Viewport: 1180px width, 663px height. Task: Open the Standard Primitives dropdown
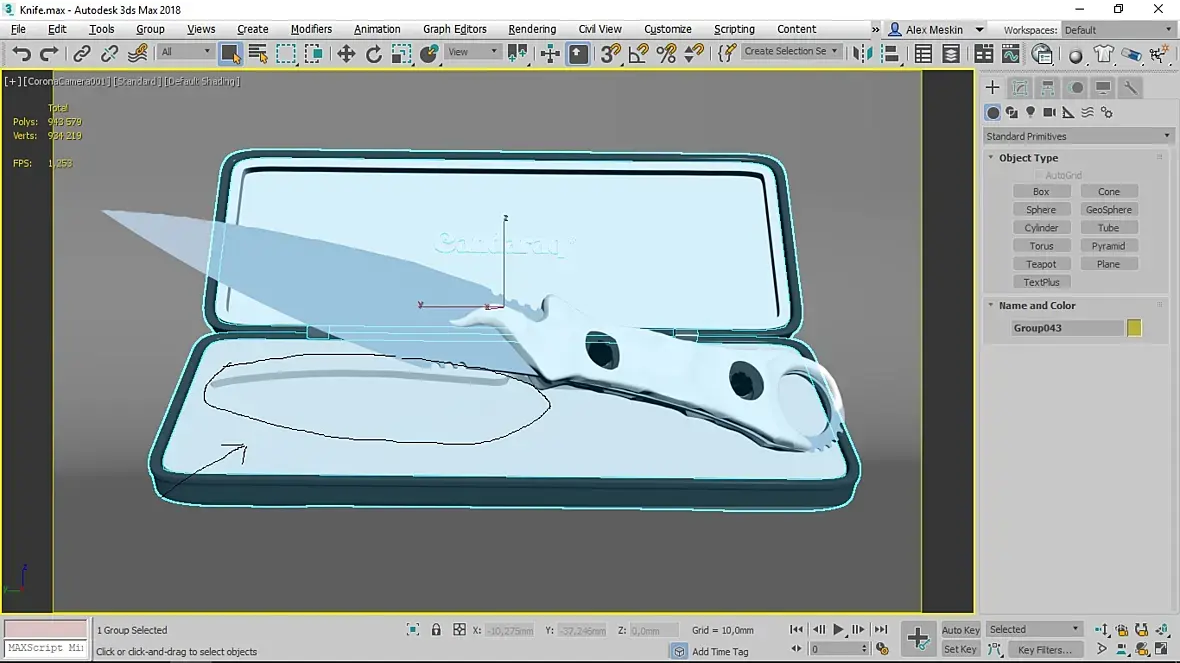tap(1077, 136)
